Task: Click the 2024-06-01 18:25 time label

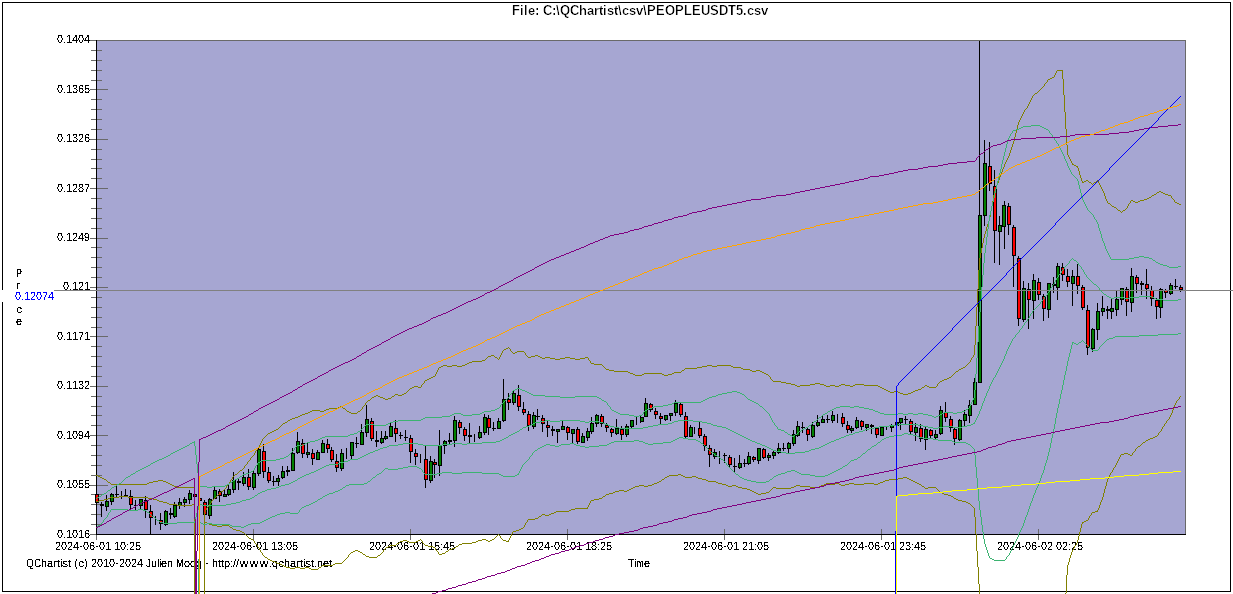Action: pos(569,547)
